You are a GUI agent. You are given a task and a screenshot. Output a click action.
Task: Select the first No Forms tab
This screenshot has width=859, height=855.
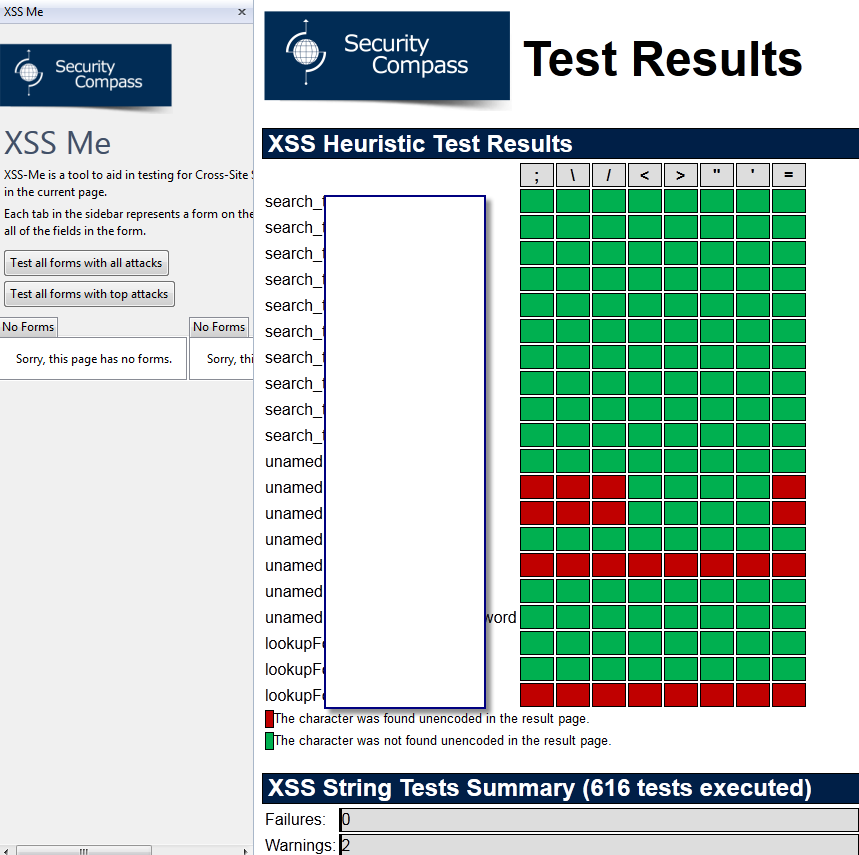tap(28, 327)
